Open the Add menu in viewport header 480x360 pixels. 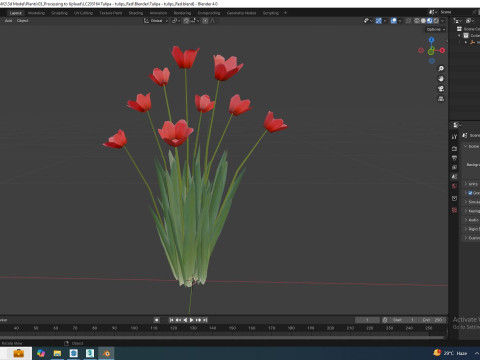(8, 21)
